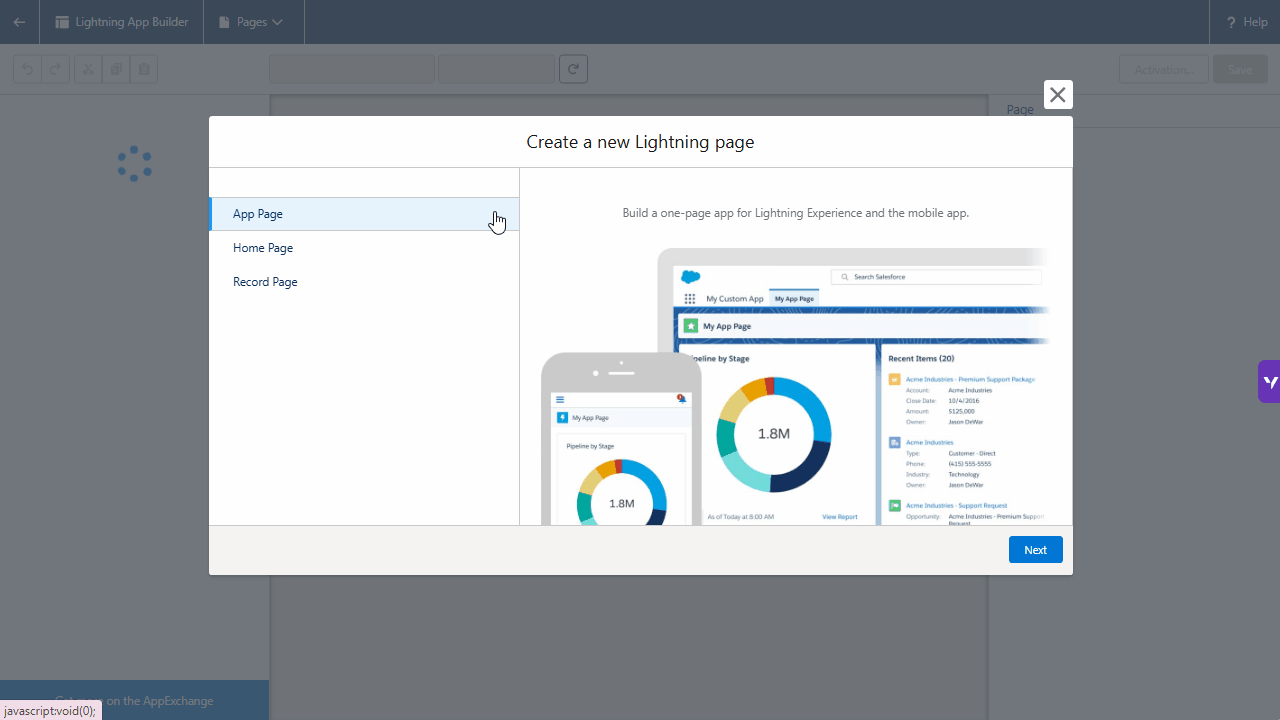Click the cut scissors icon
The image size is (1280, 720).
88,69
